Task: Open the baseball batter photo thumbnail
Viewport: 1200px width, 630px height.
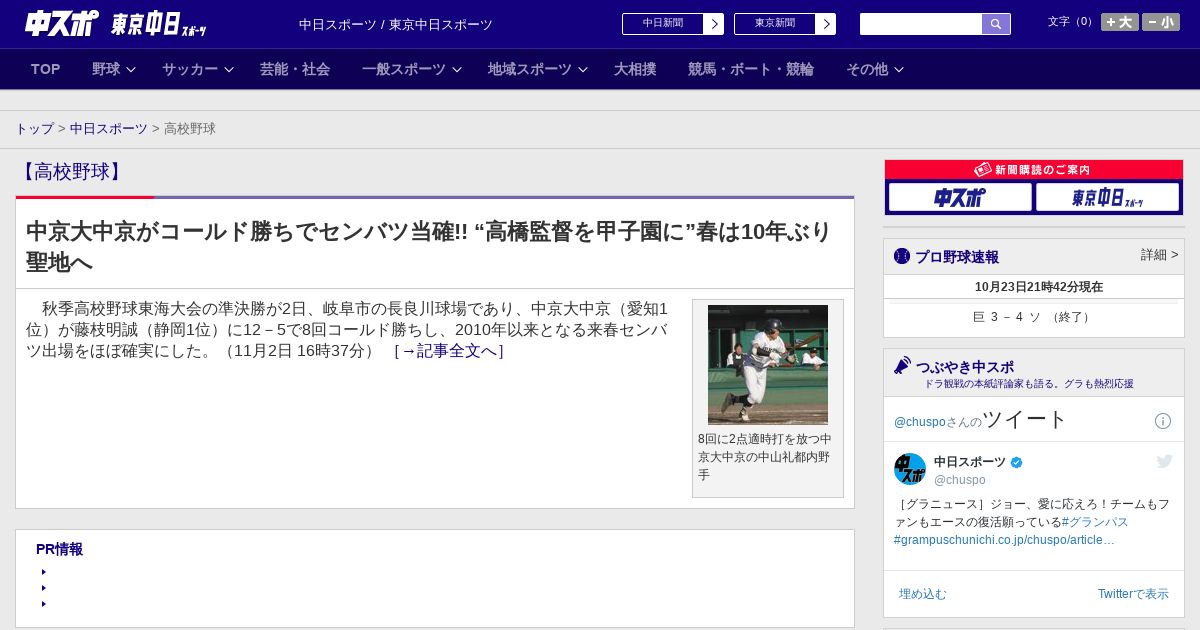Action: (x=768, y=365)
